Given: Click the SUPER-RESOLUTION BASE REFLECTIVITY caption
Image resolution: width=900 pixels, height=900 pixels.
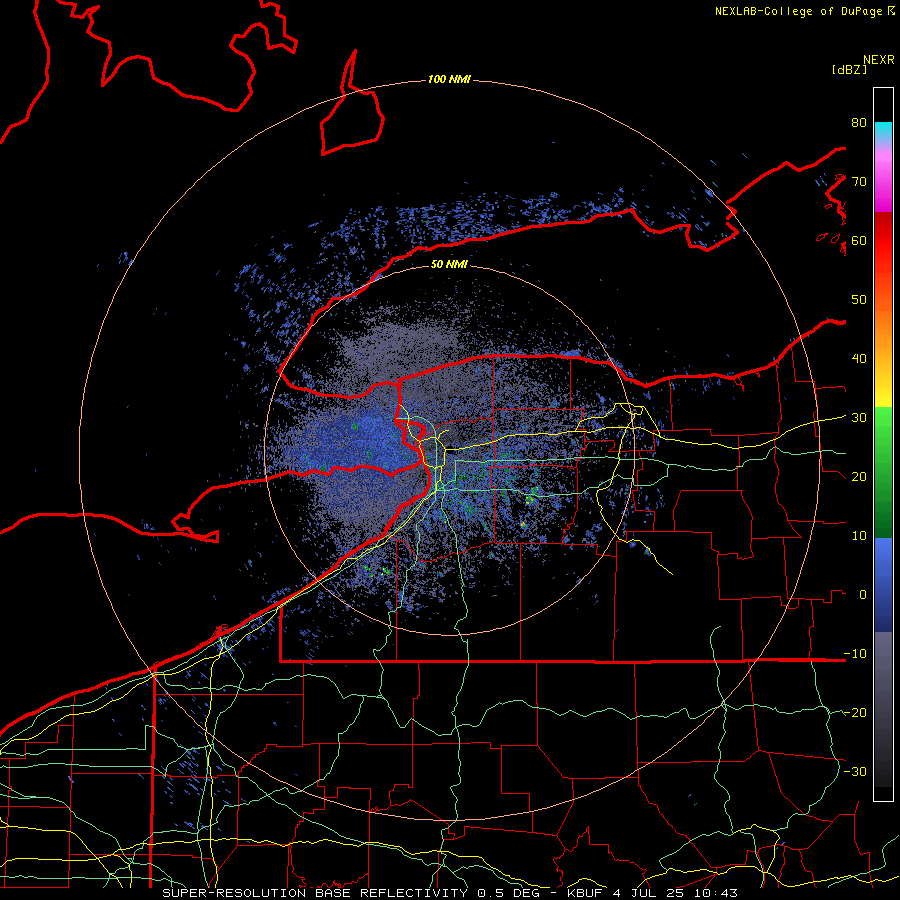Looking at the screenshot, I should coord(315,893).
